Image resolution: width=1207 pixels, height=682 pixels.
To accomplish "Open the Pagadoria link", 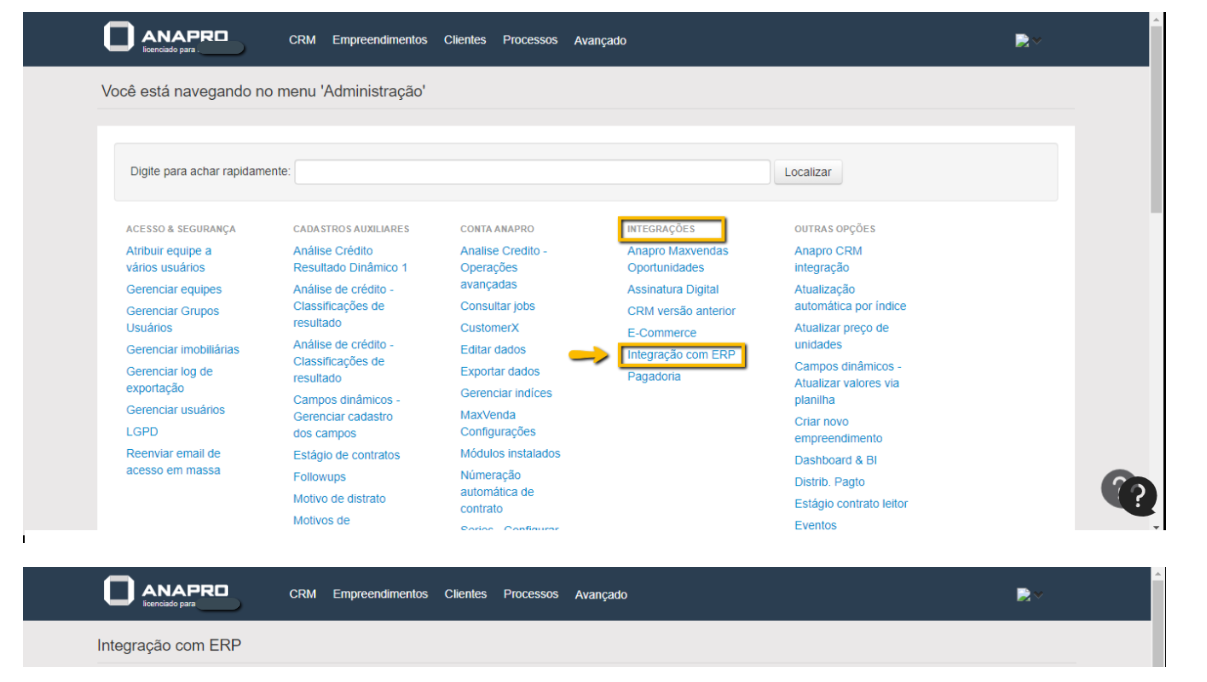I will [654, 377].
